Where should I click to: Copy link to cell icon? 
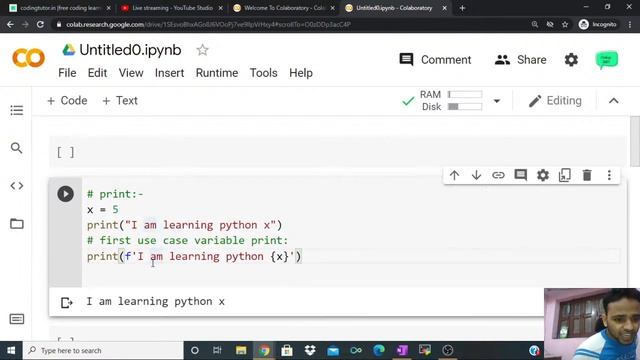click(x=498, y=176)
